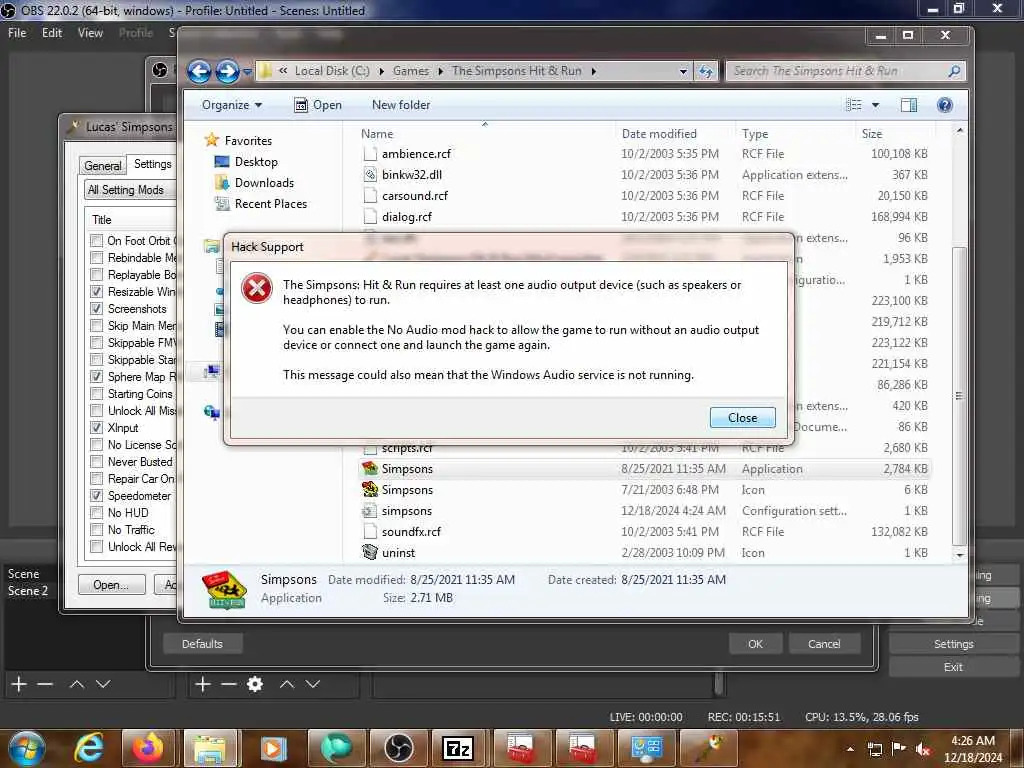Open Desktop in the Favorites list

(x=256, y=161)
